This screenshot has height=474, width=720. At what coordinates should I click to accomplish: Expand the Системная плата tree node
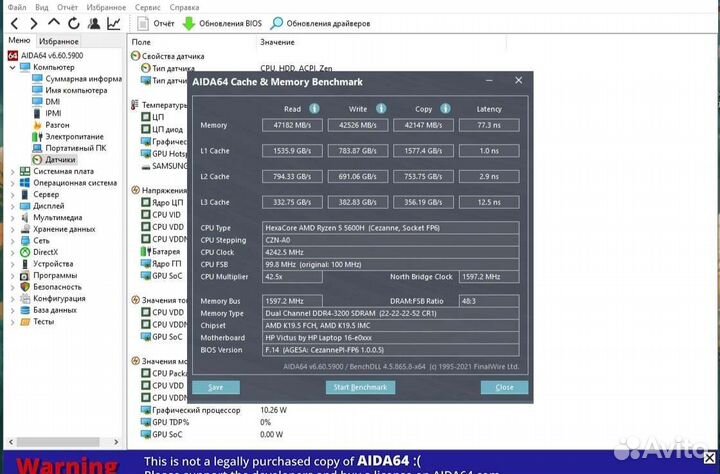pos(12,171)
